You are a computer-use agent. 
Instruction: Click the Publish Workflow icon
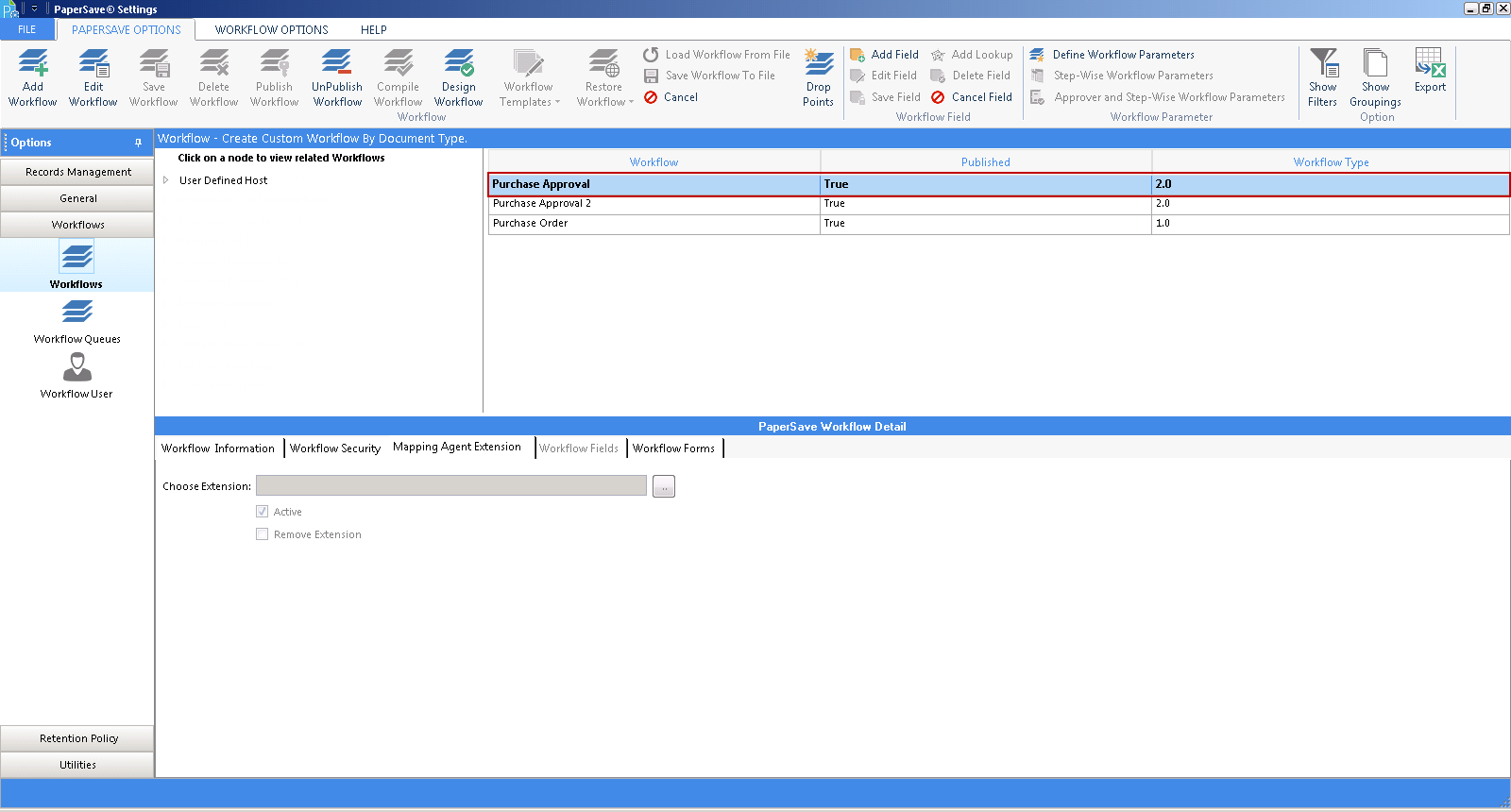(x=275, y=77)
